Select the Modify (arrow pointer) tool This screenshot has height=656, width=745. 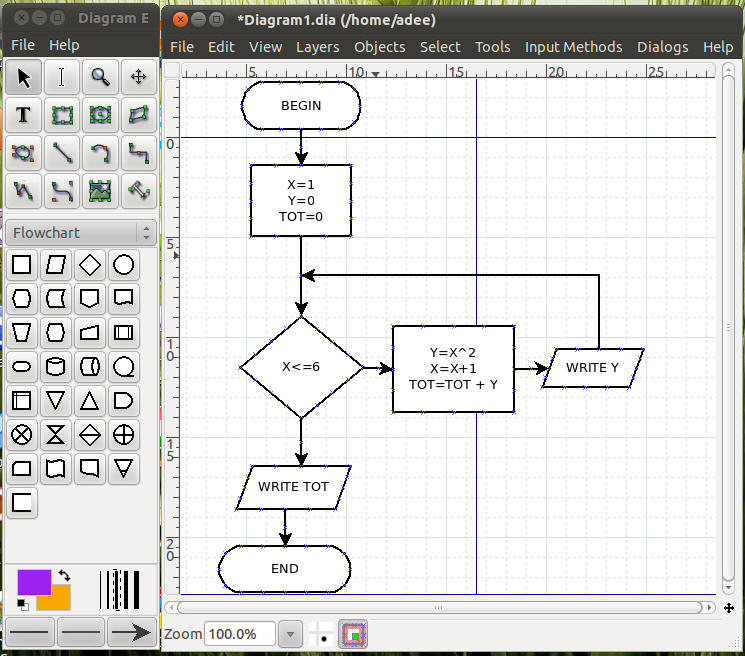tap(23, 77)
